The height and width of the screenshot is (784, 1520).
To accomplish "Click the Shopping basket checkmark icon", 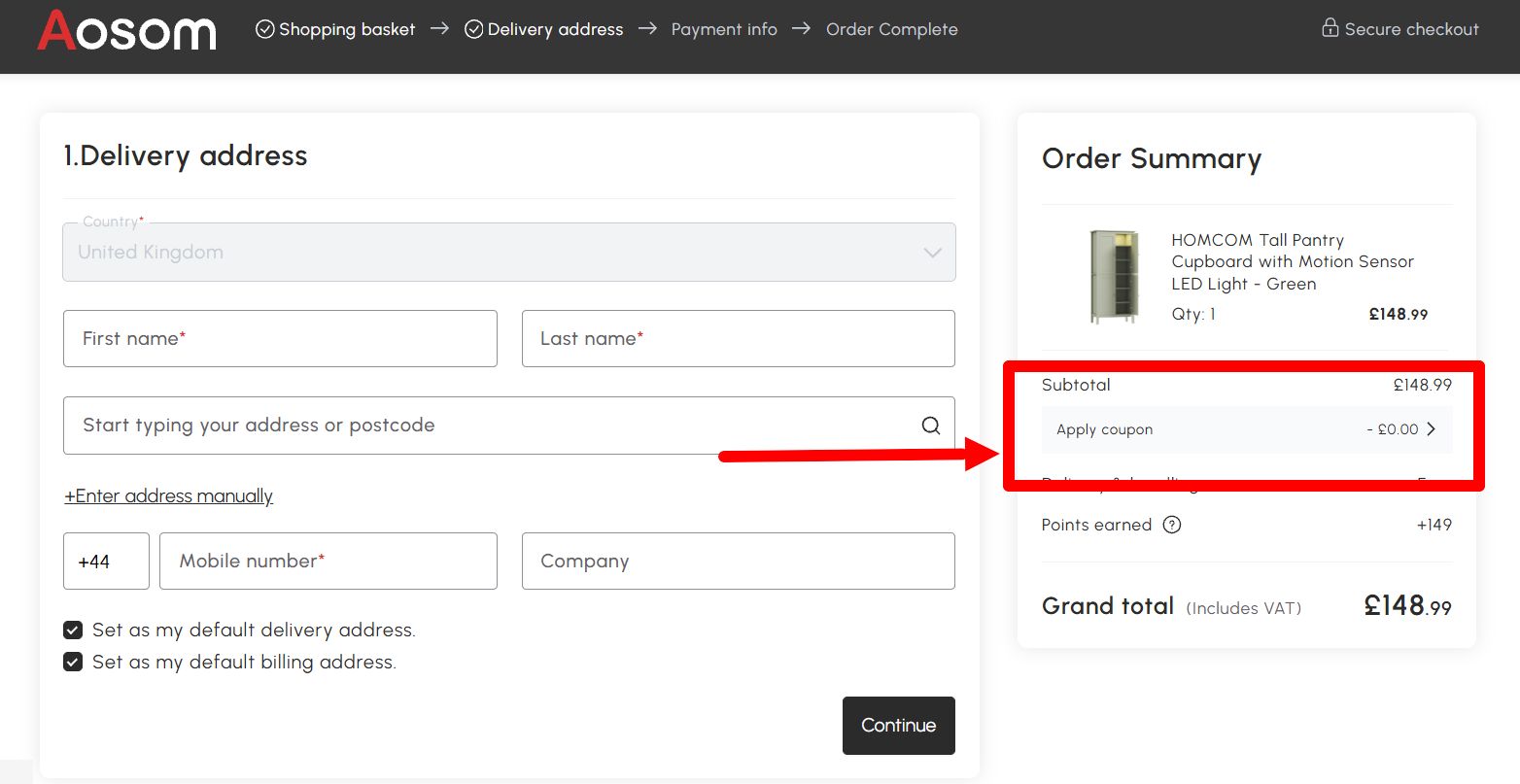I will click(264, 29).
